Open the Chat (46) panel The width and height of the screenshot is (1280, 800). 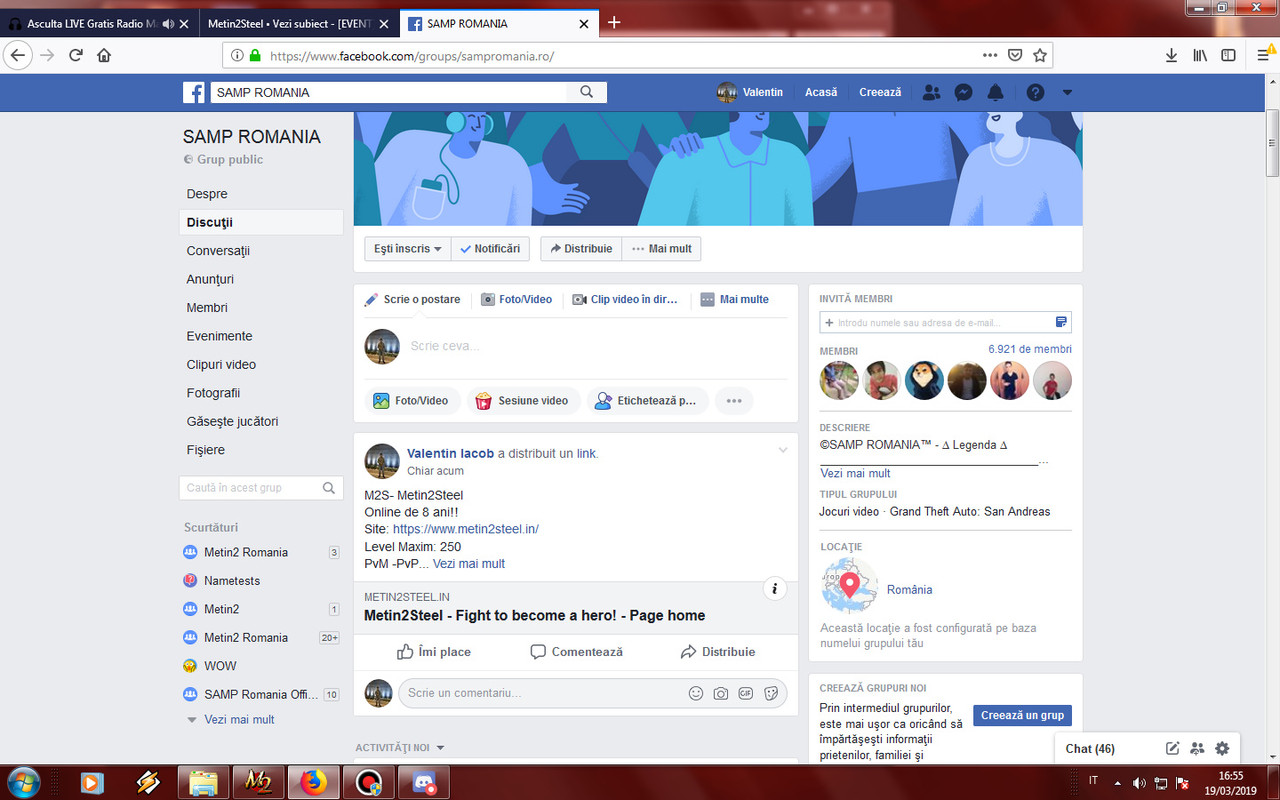point(1089,748)
